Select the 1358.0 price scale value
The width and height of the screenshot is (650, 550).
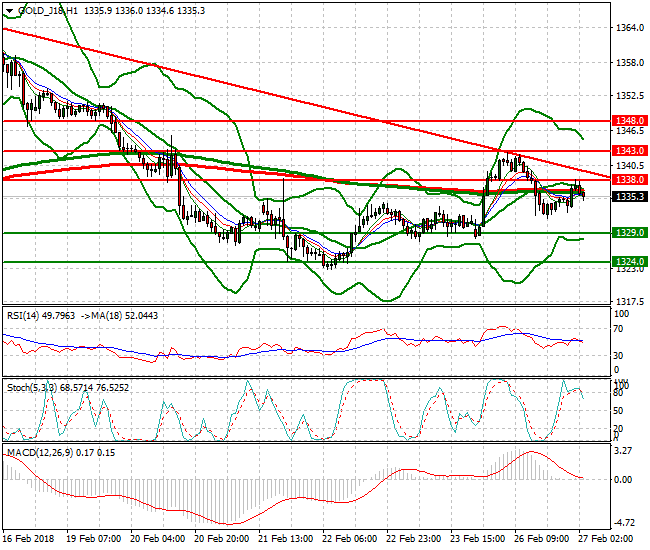click(630, 63)
